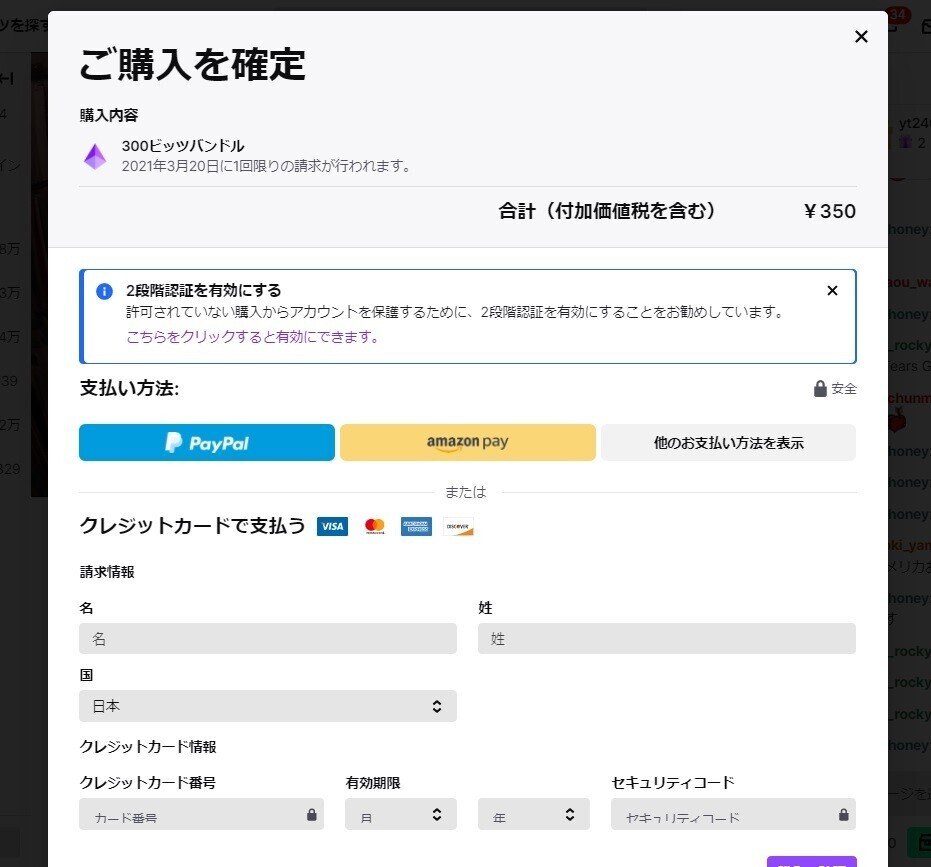Click the セキュリティコード input field

tap(720, 814)
